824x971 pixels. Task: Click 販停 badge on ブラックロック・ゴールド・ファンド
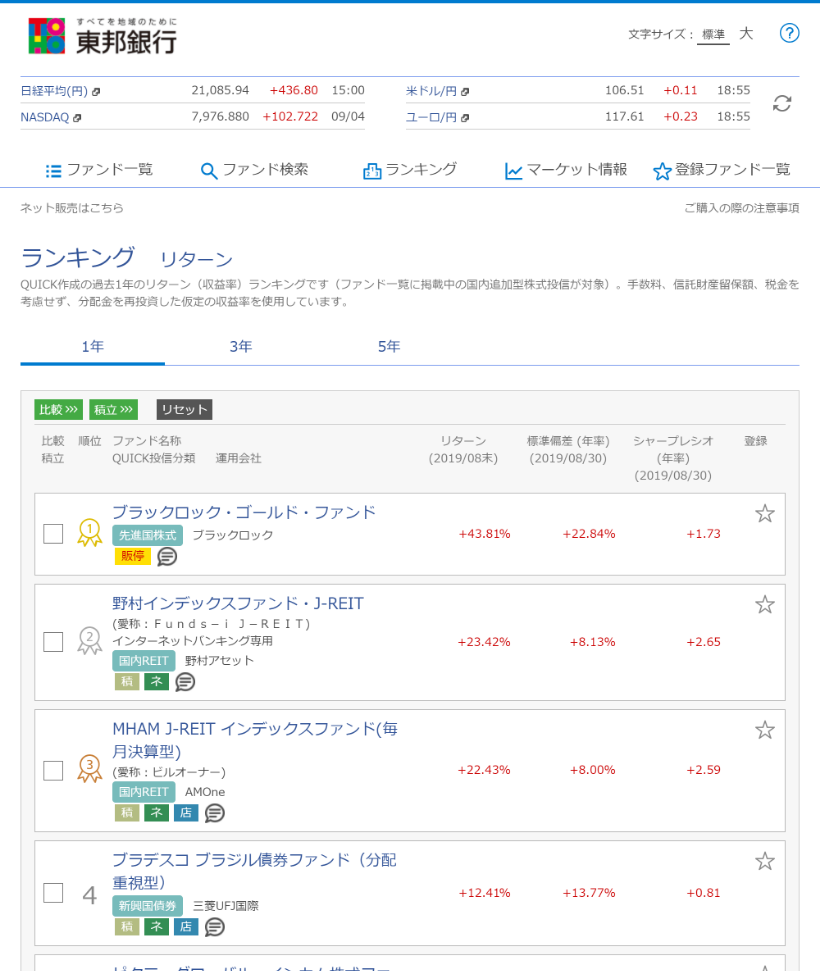tap(132, 556)
